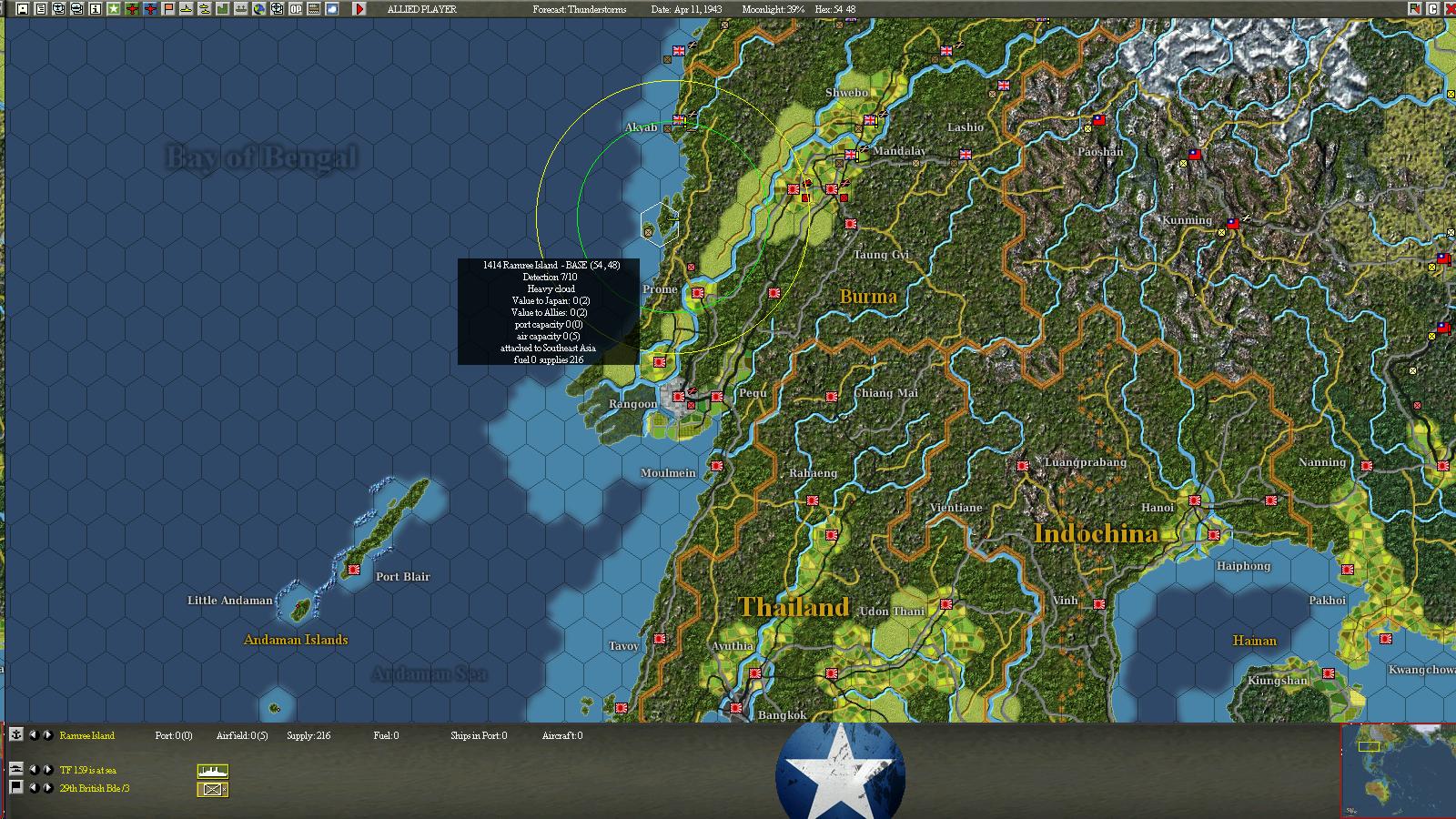Select the Japanese base flag at Port Blair
Image resolution: width=1456 pixels, height=819 pixels.
click(x=354, y=571)
